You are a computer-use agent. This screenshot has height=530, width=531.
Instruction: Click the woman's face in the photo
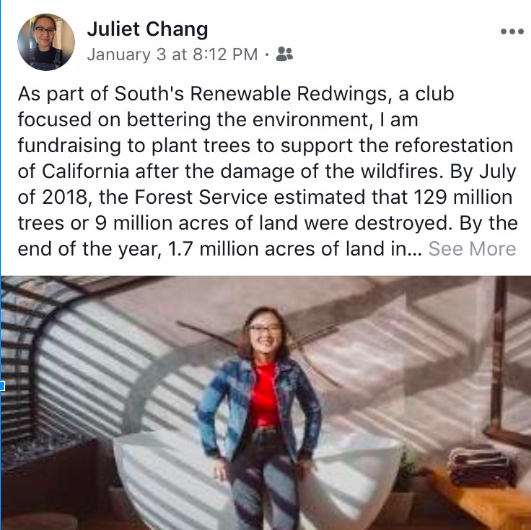pyautogui.click(x=265, y=335)
